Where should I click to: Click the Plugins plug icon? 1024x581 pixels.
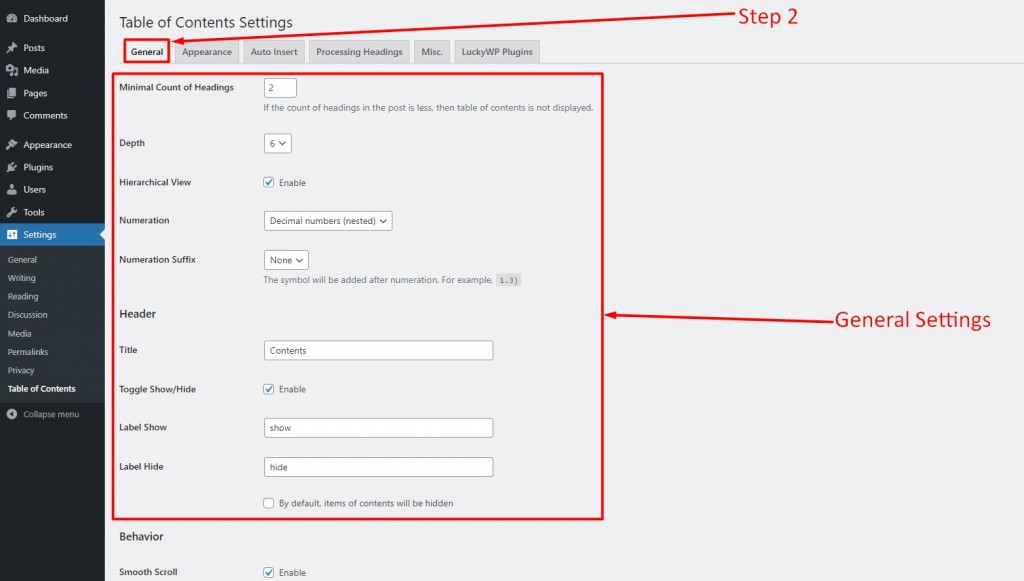[x=12, y=167]
